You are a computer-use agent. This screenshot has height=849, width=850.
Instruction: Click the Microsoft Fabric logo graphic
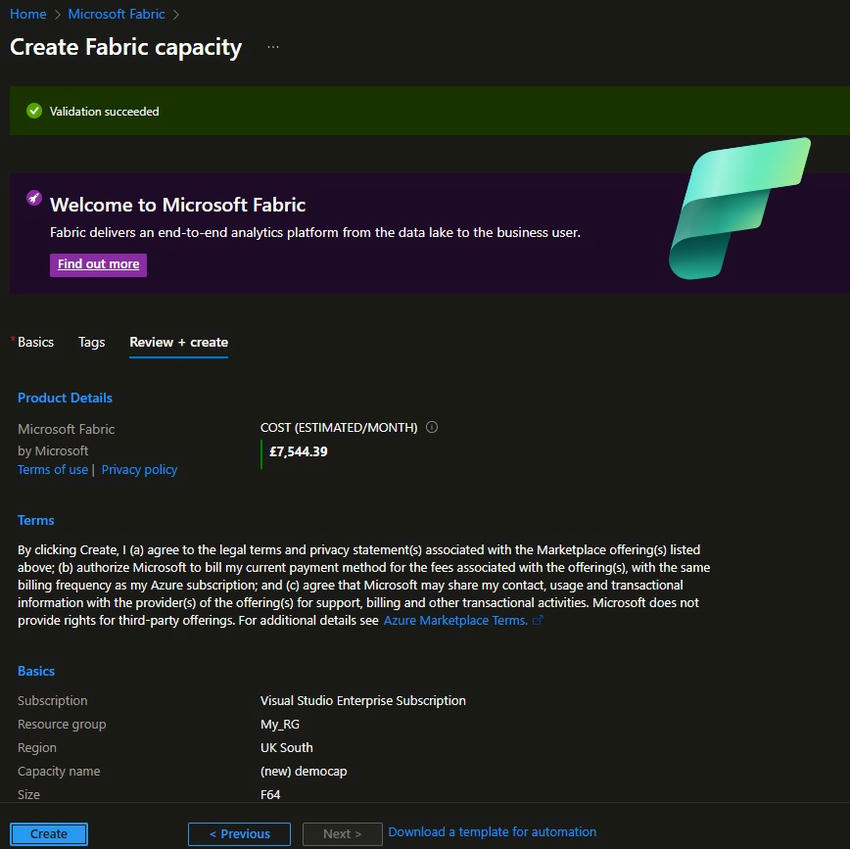click(739, 208)
